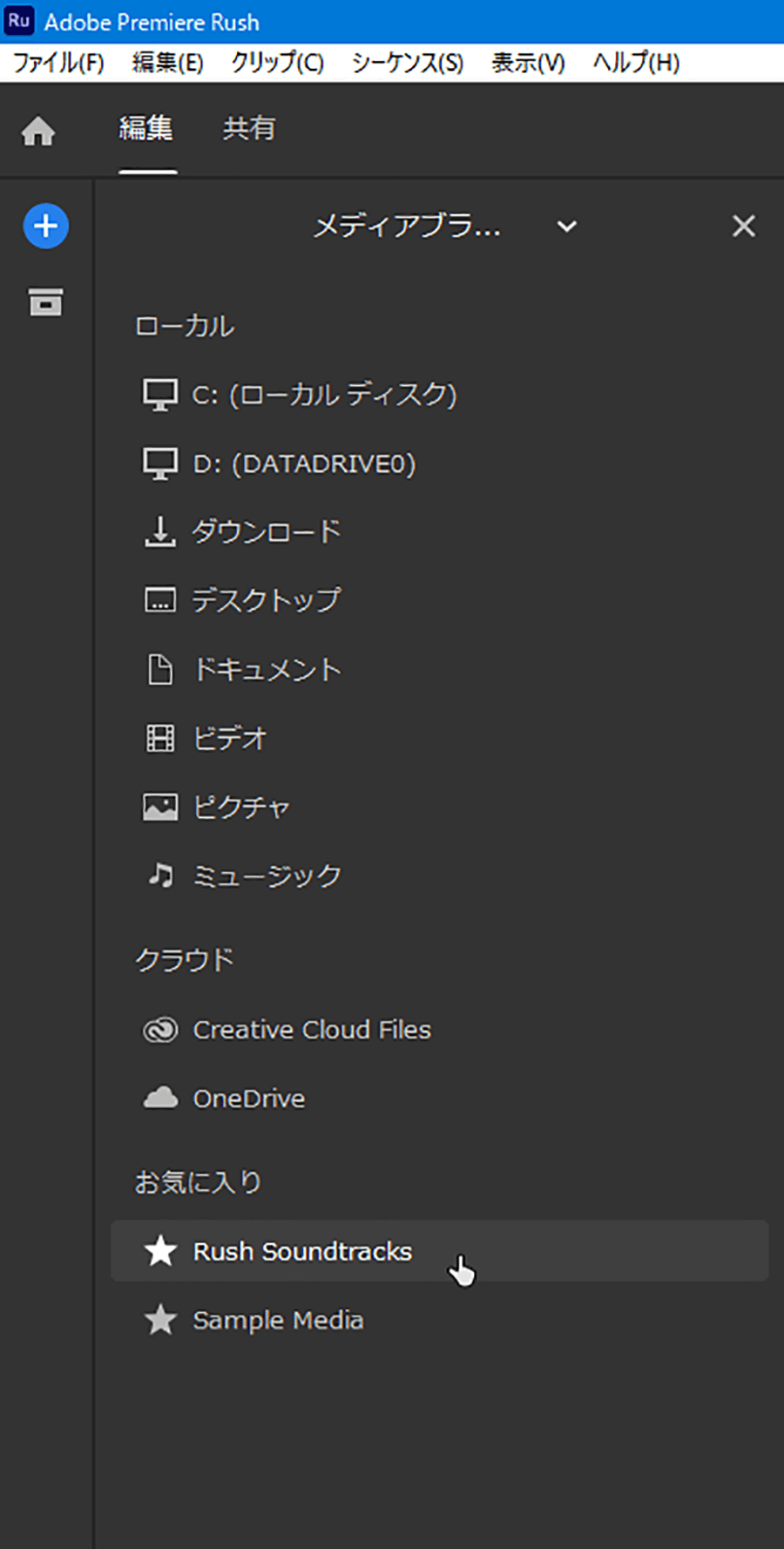This screenshot has width=784, height=1549.
Task: Switch to the 編集 workspace tab
Action: (x=146, y=129)
